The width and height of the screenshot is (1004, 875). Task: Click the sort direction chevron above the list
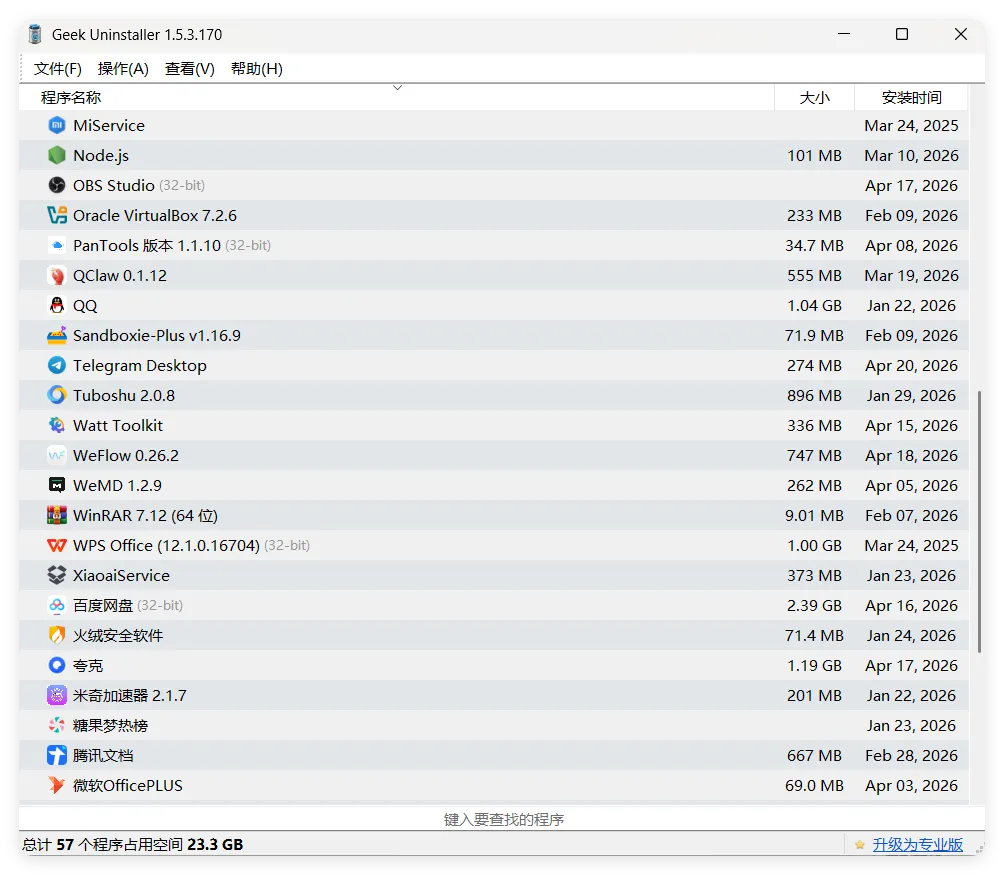point(397,88)
